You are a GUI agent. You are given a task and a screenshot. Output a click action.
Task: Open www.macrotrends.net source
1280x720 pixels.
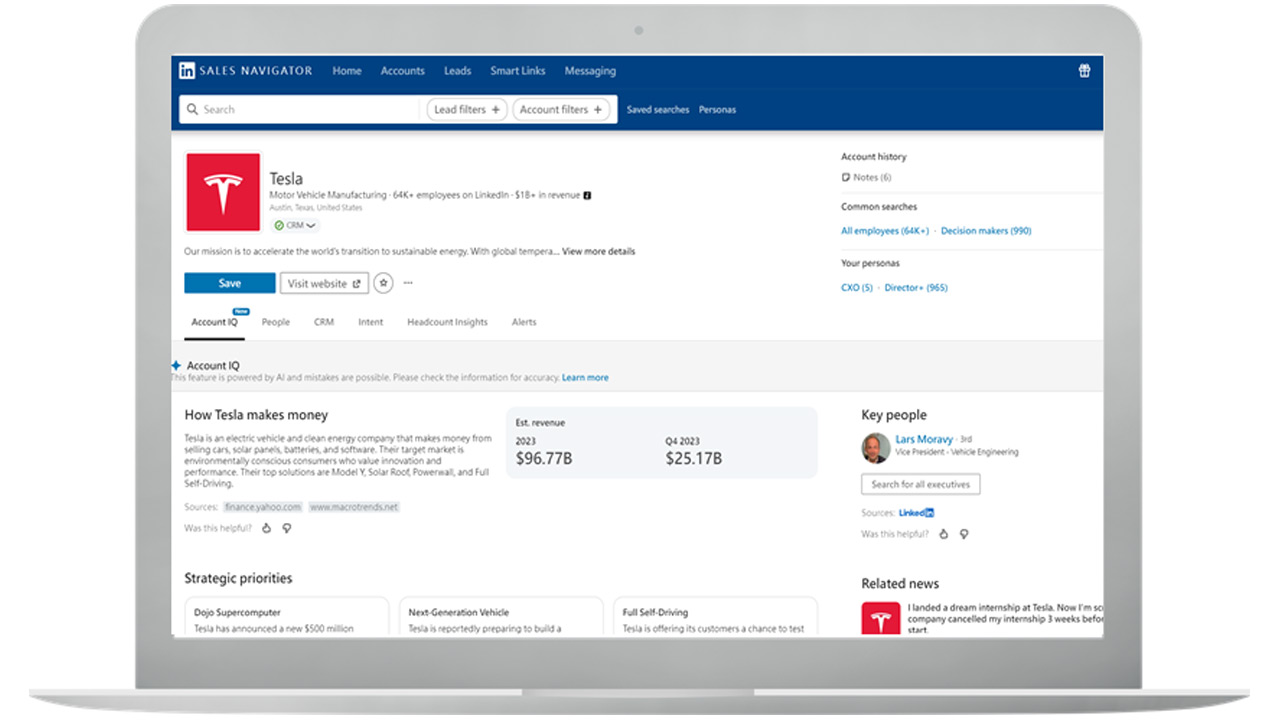pos(354,507)
